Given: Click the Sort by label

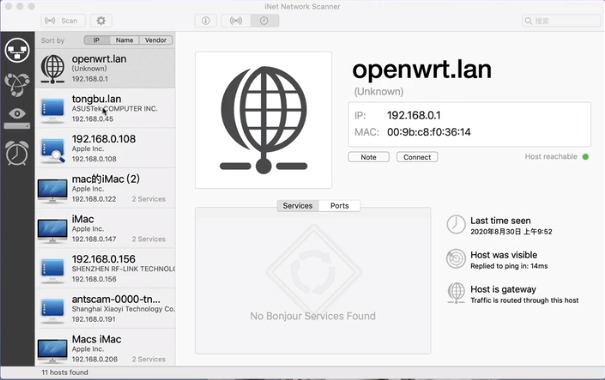Looking at the screenshot, I should (53, 41).
